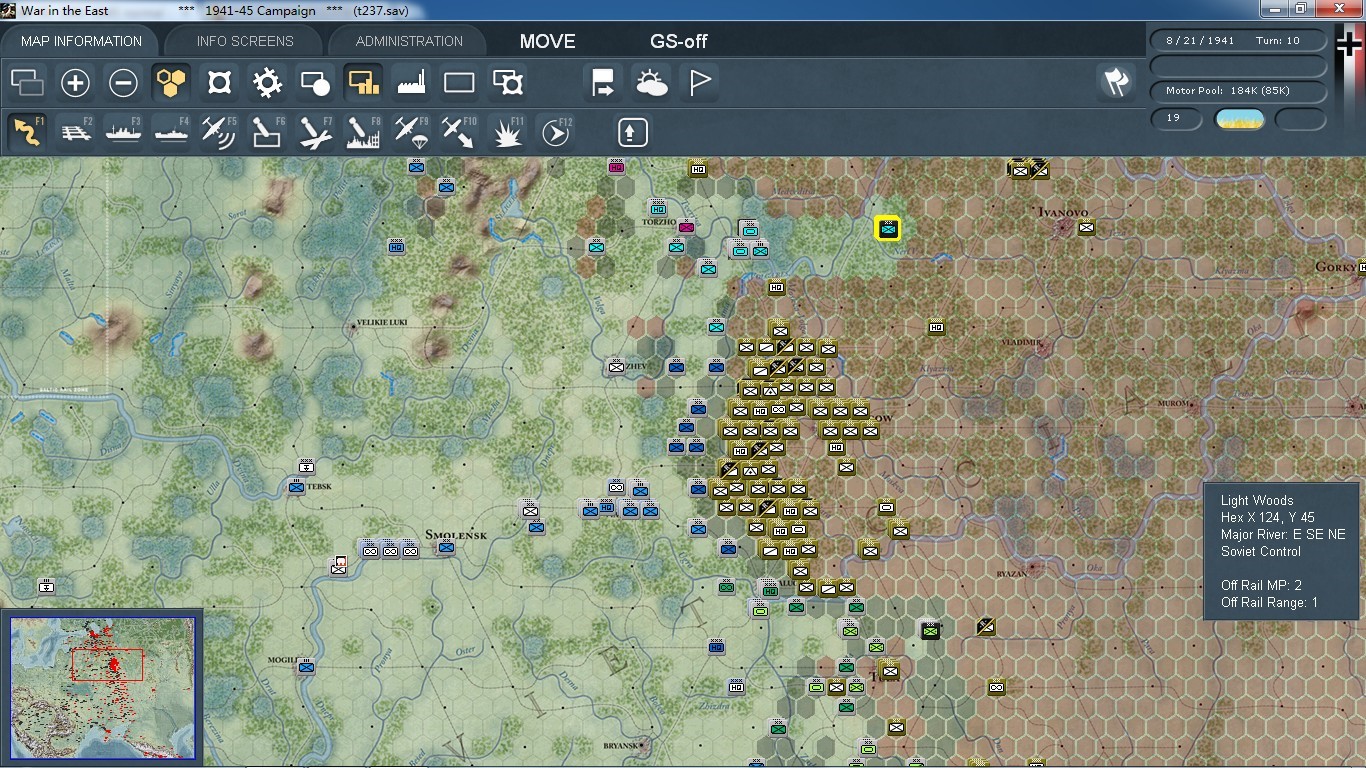Click the flag with arrow icon
The height and width of the screenshot is (768, 1366).
(x=603, y=83)
